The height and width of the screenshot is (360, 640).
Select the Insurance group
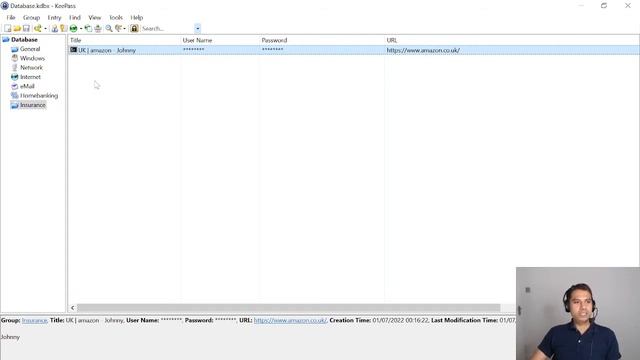pos(33,105)
